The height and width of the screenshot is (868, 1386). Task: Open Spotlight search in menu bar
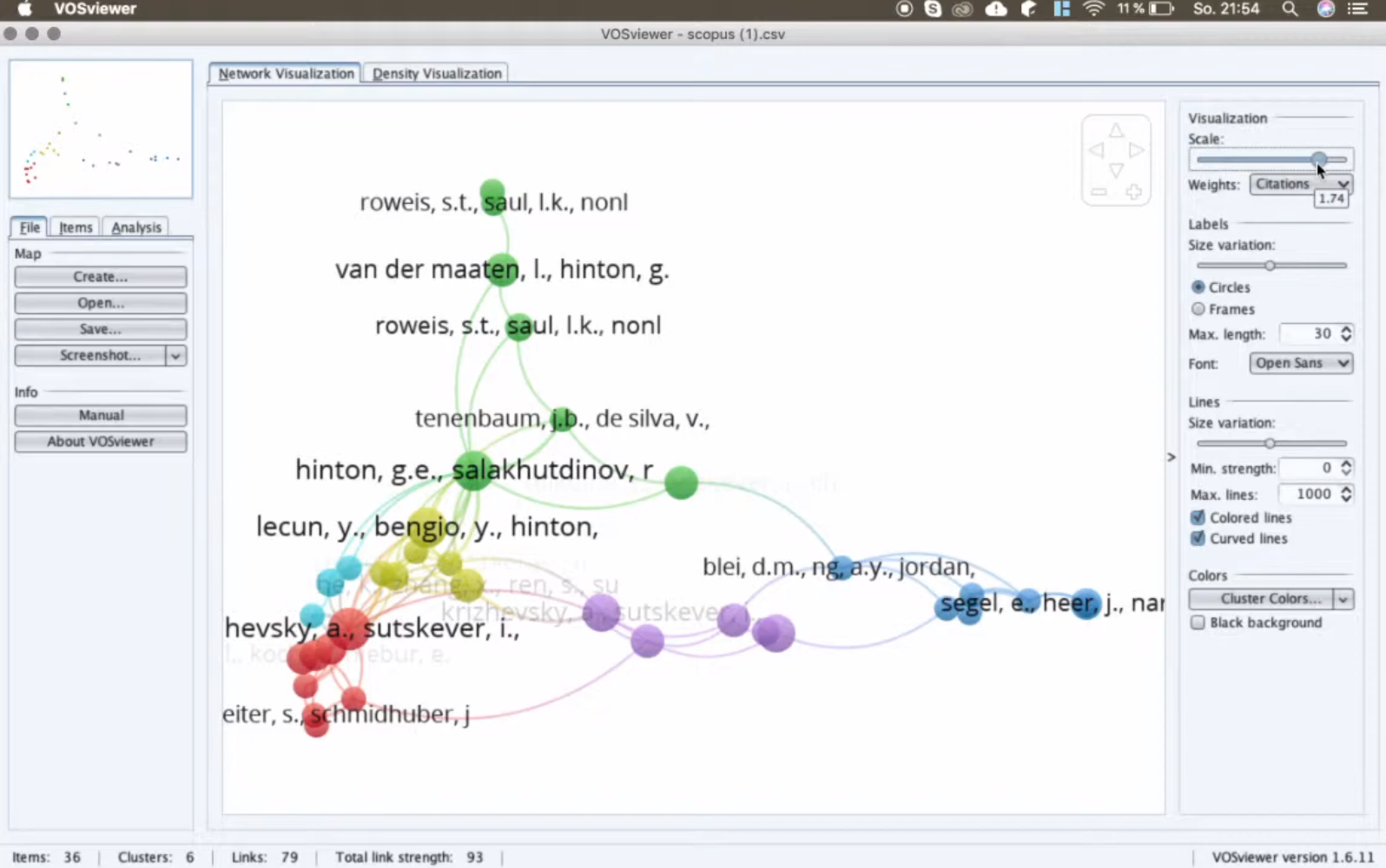click(1290, 9)
